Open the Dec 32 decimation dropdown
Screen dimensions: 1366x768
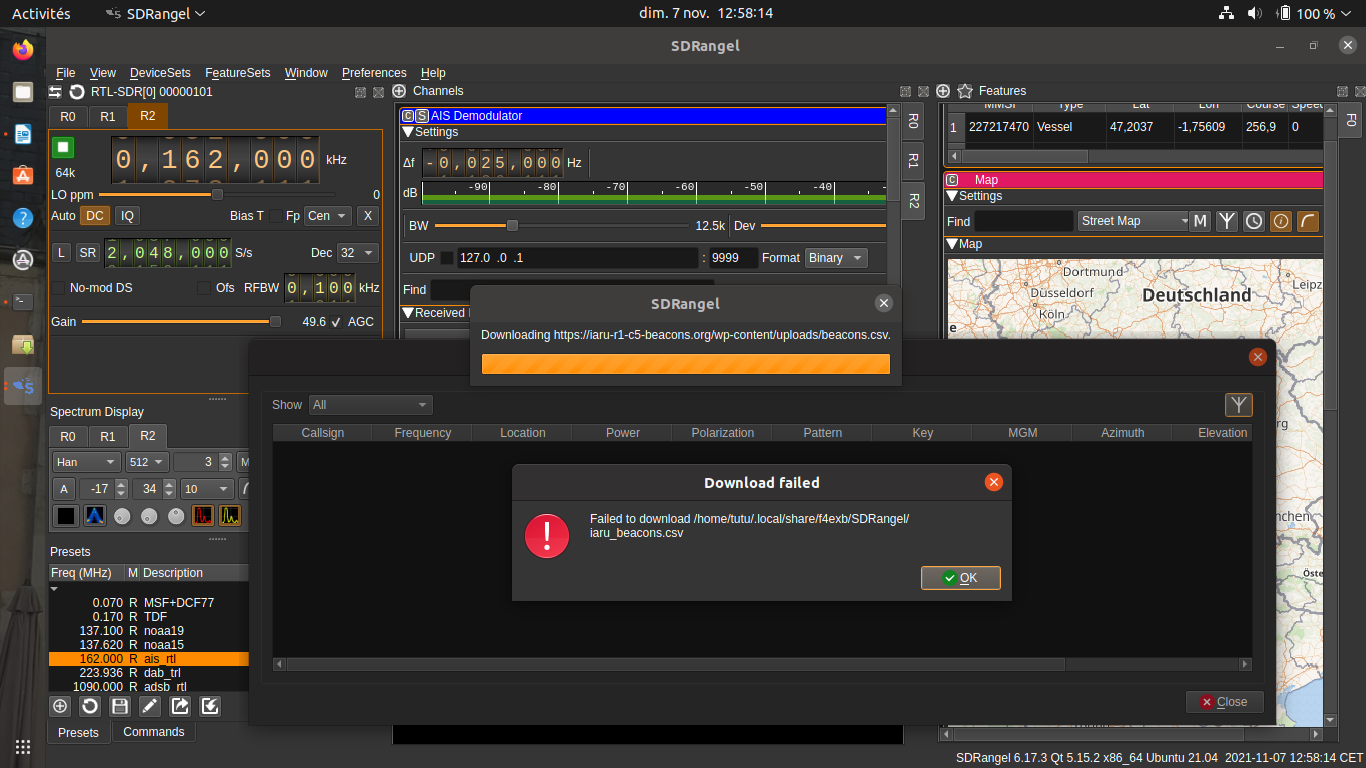[357, 253]
